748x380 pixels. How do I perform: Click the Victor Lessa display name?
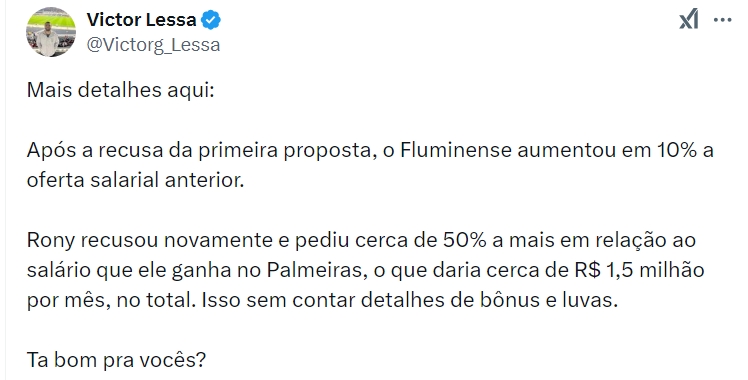pos(141,20)
